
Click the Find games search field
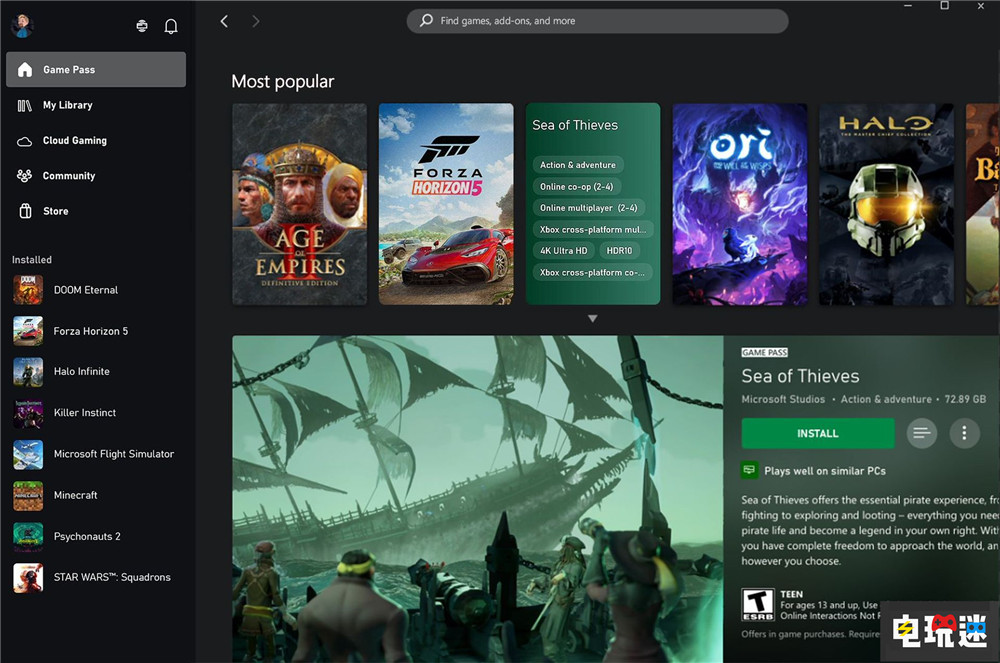[x=596, y=20]
